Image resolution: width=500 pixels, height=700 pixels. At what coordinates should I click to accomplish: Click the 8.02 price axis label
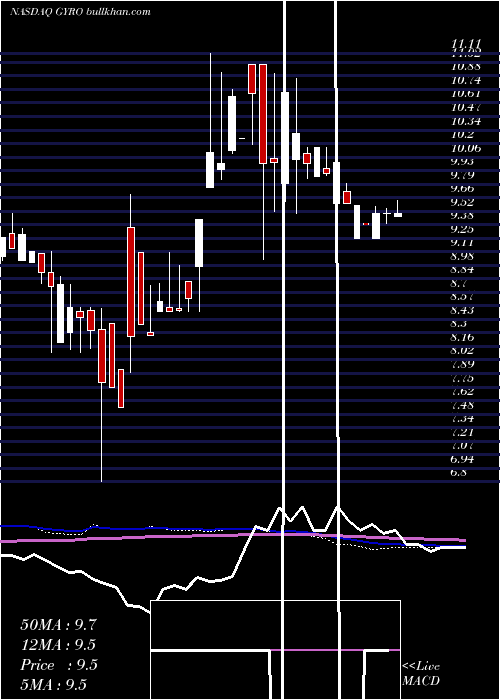[x=462, y=351]
